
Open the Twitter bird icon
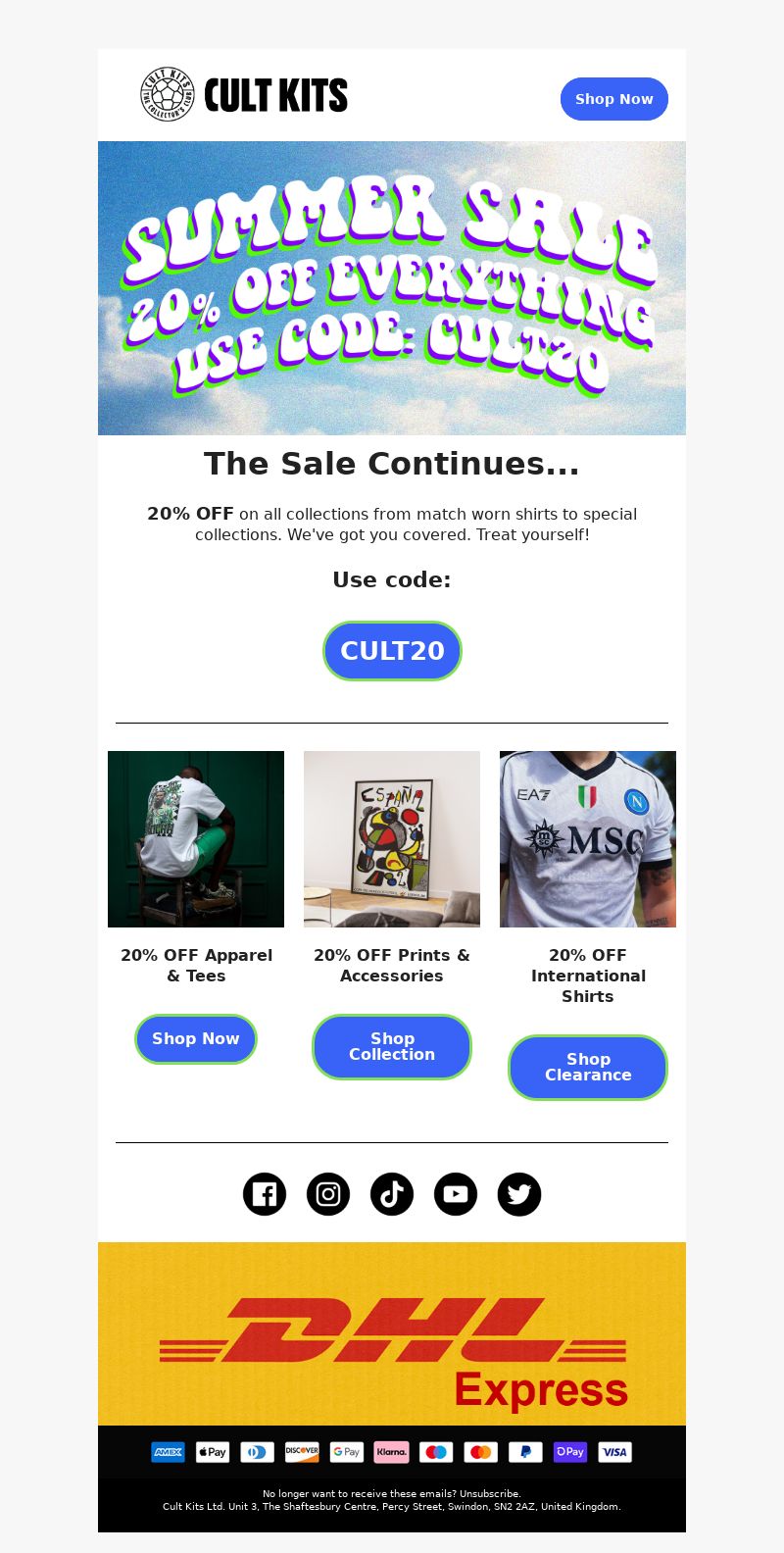(519, 1194)
